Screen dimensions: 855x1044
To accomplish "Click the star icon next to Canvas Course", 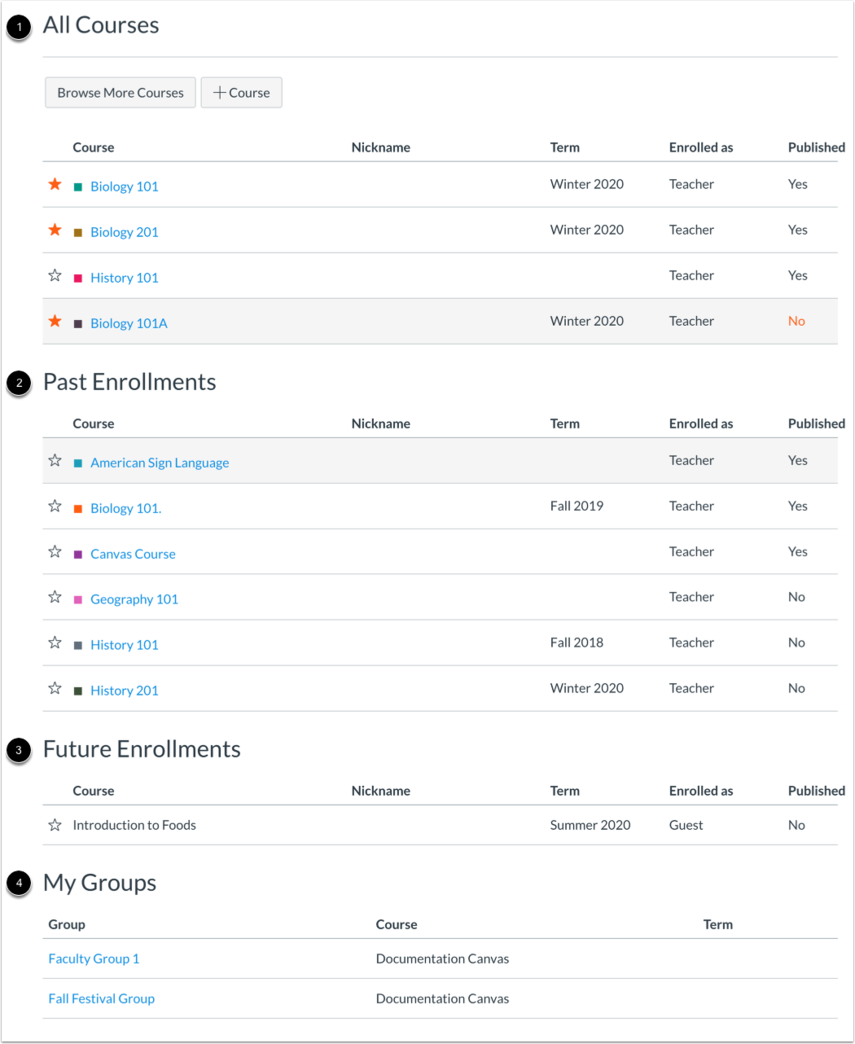I will pyautogui.click(x=55, y=552).
